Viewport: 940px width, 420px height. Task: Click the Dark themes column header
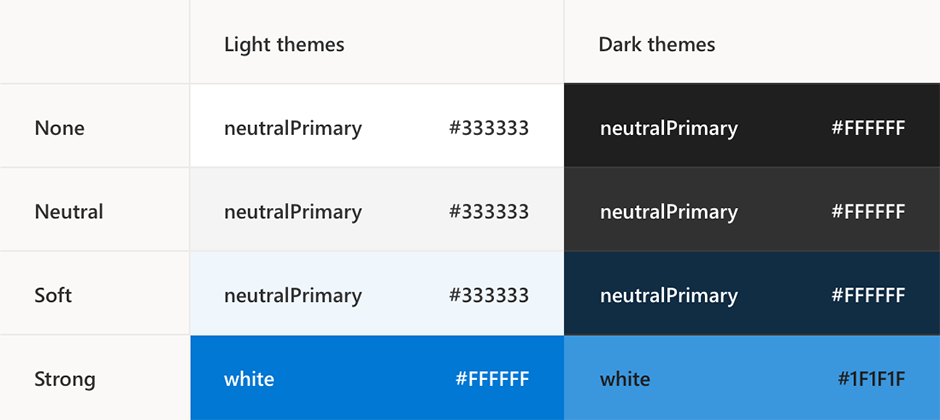[657, 44]
